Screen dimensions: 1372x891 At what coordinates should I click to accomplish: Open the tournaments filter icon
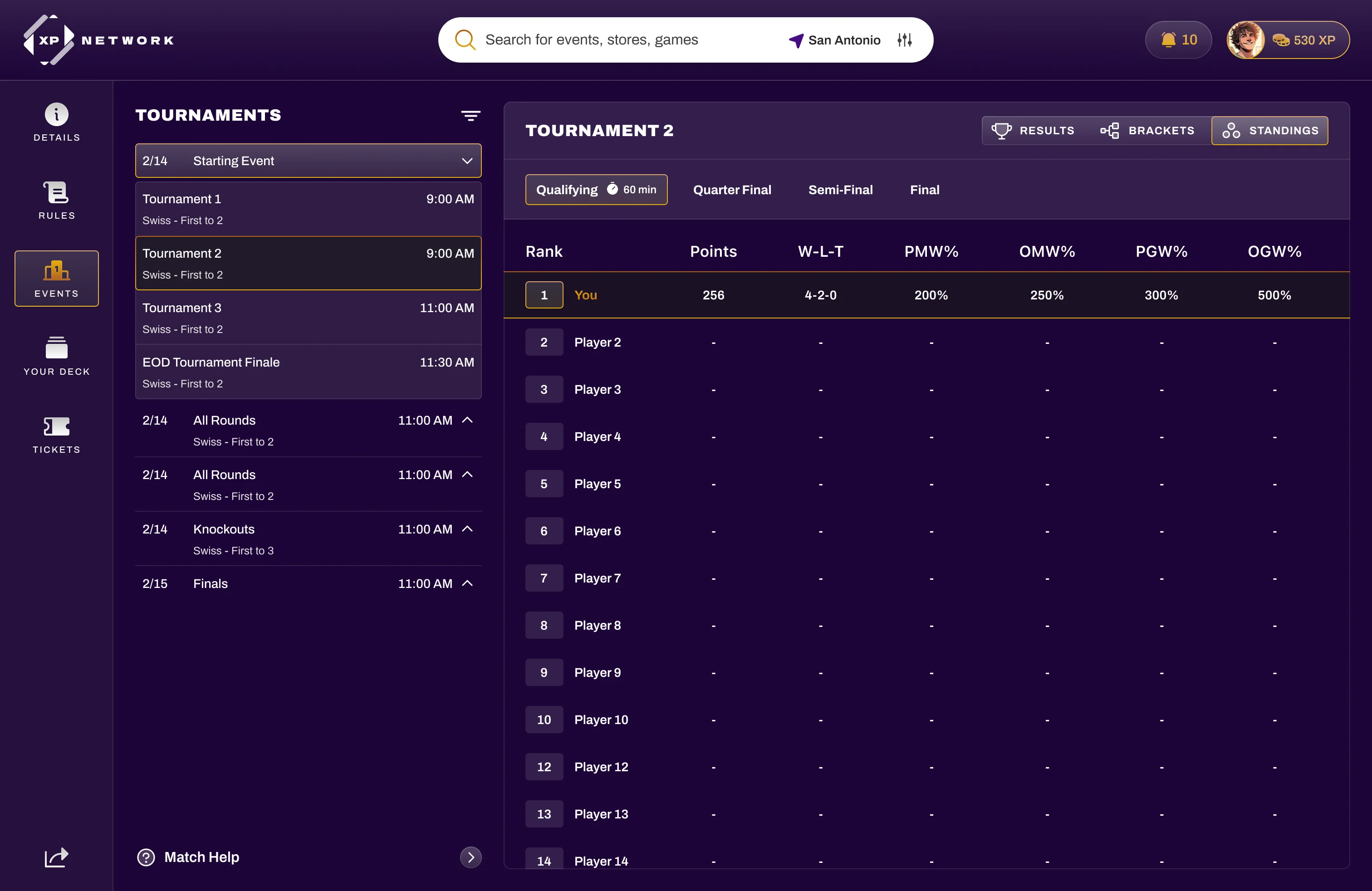click(470, 115)
